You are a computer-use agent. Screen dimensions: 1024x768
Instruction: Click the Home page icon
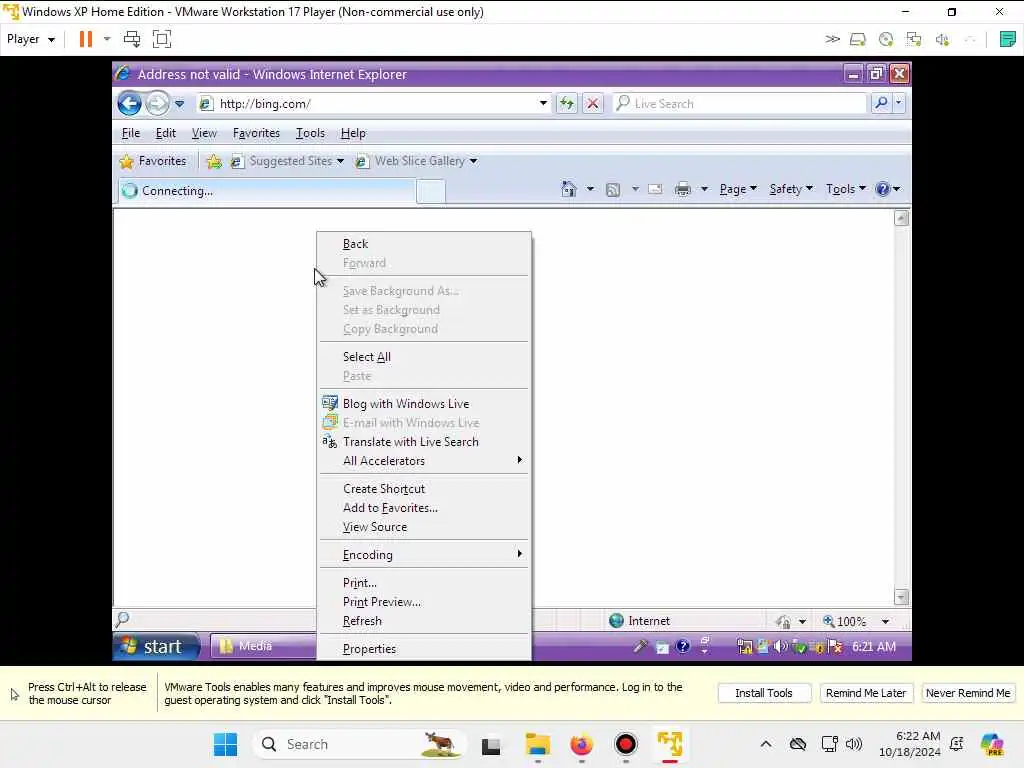pyautogui.click(x=569, y=189)
